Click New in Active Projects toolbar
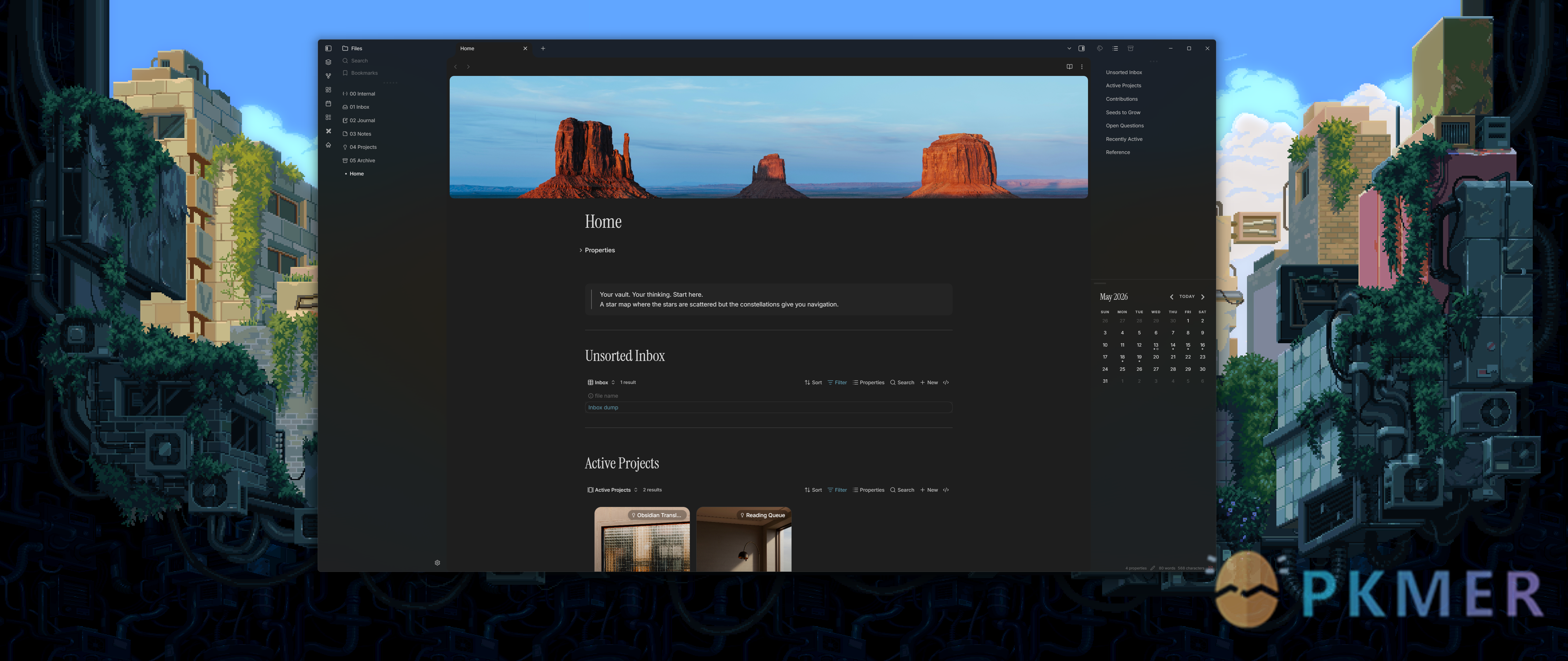This screenshot has height=661, width=1568. [x=929, y=490]
